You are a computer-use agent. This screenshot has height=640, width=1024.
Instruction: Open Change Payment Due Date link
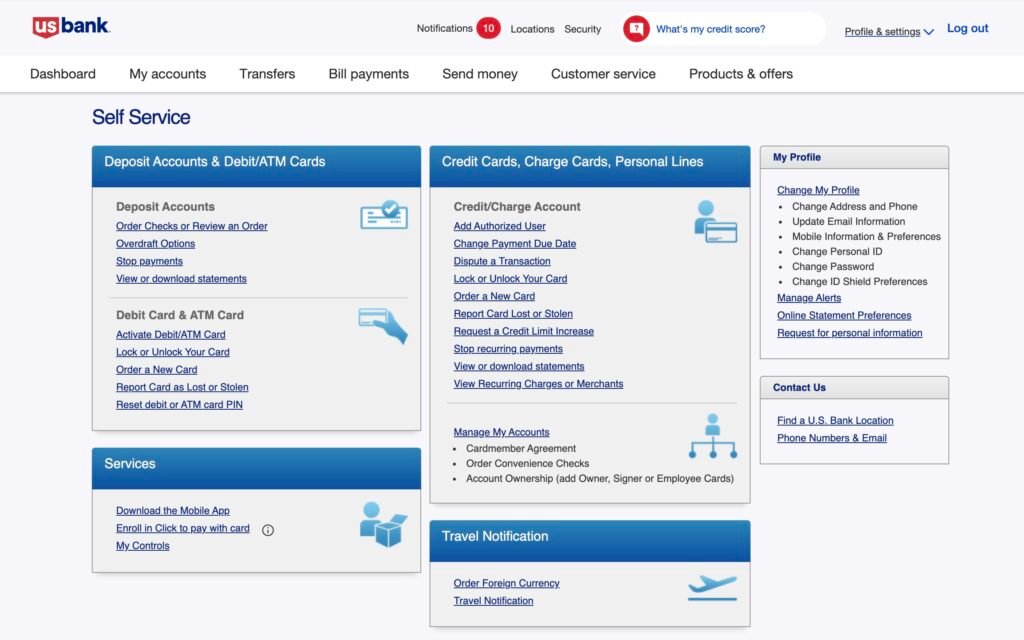(x=515, y=244)
